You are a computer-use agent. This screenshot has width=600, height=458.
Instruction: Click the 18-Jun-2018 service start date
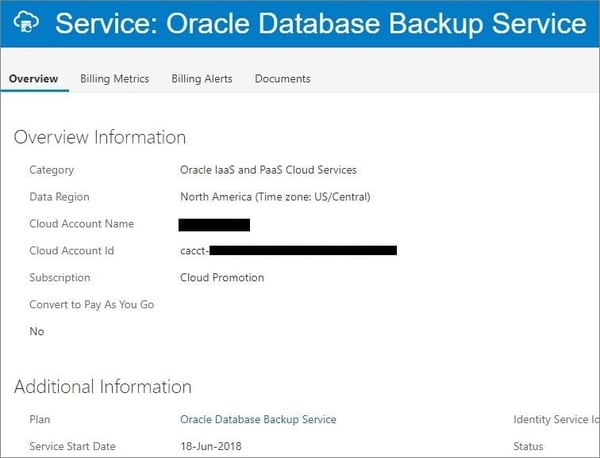pos(211,447)
